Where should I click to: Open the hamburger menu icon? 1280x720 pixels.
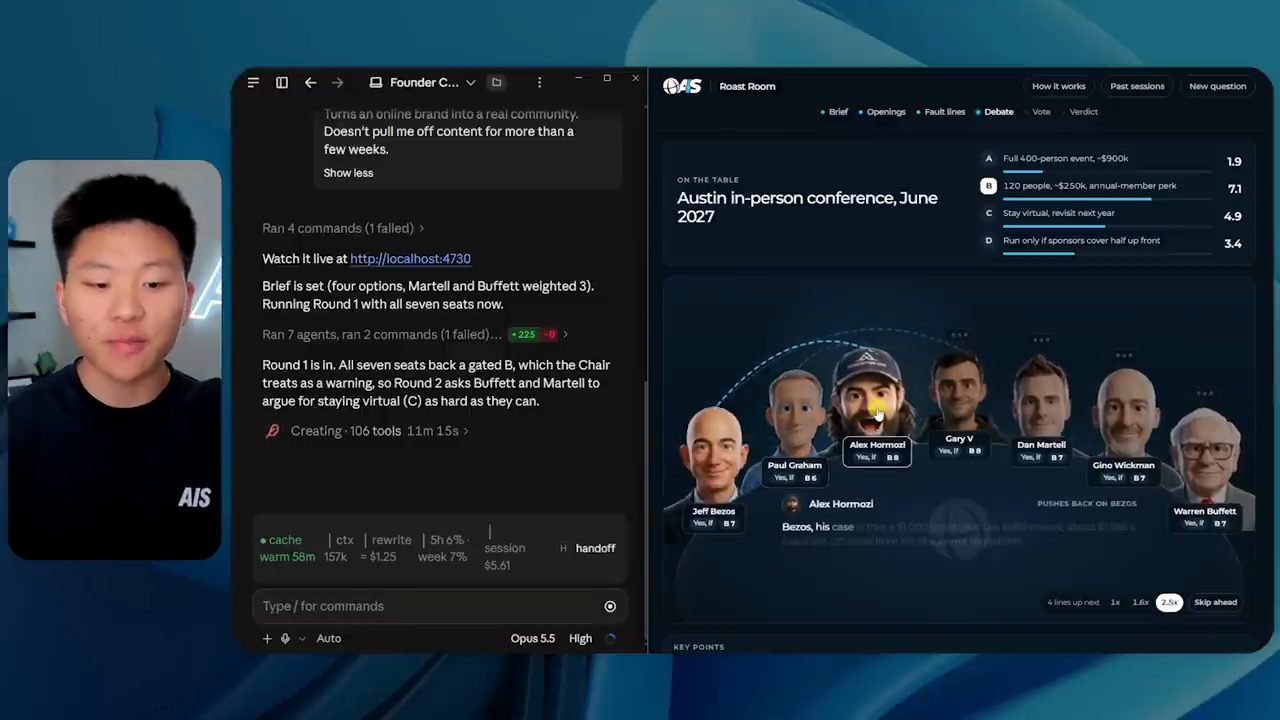(253, 83)
